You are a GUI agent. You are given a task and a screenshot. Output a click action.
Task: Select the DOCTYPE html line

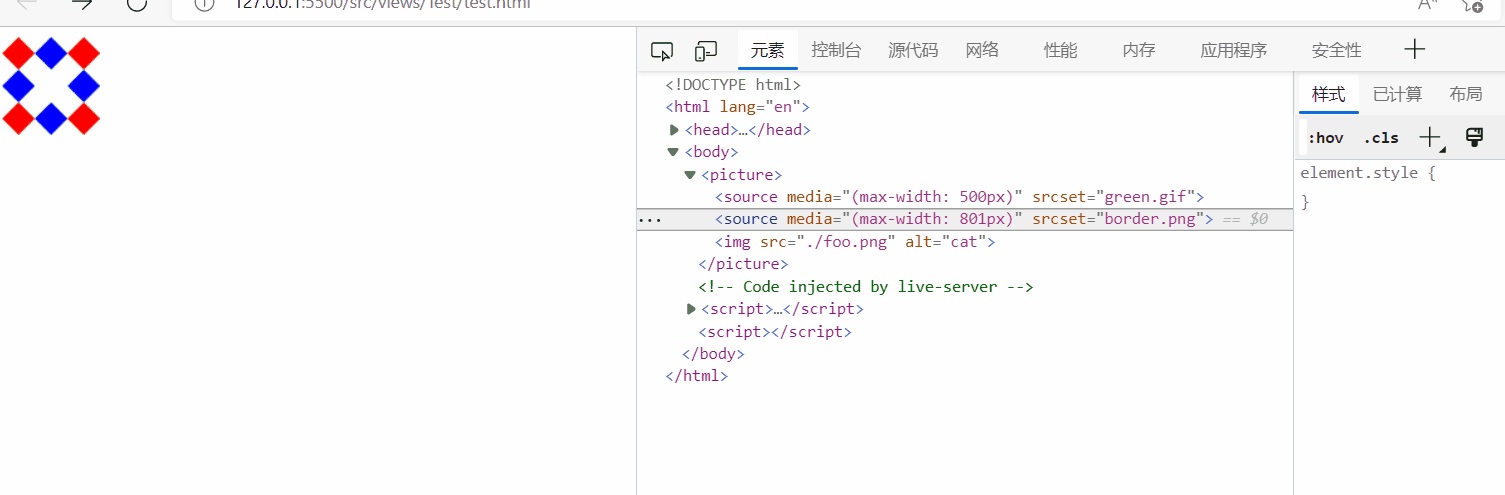tap(733, 85)
